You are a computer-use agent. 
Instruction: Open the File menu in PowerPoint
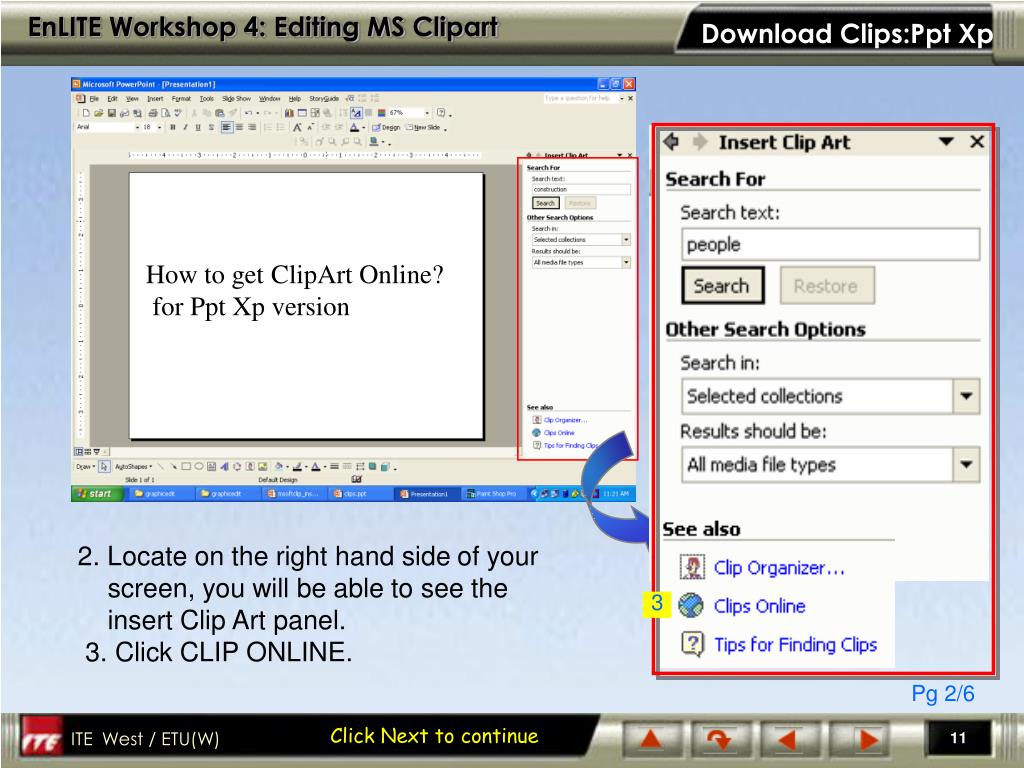pos(94,99)
